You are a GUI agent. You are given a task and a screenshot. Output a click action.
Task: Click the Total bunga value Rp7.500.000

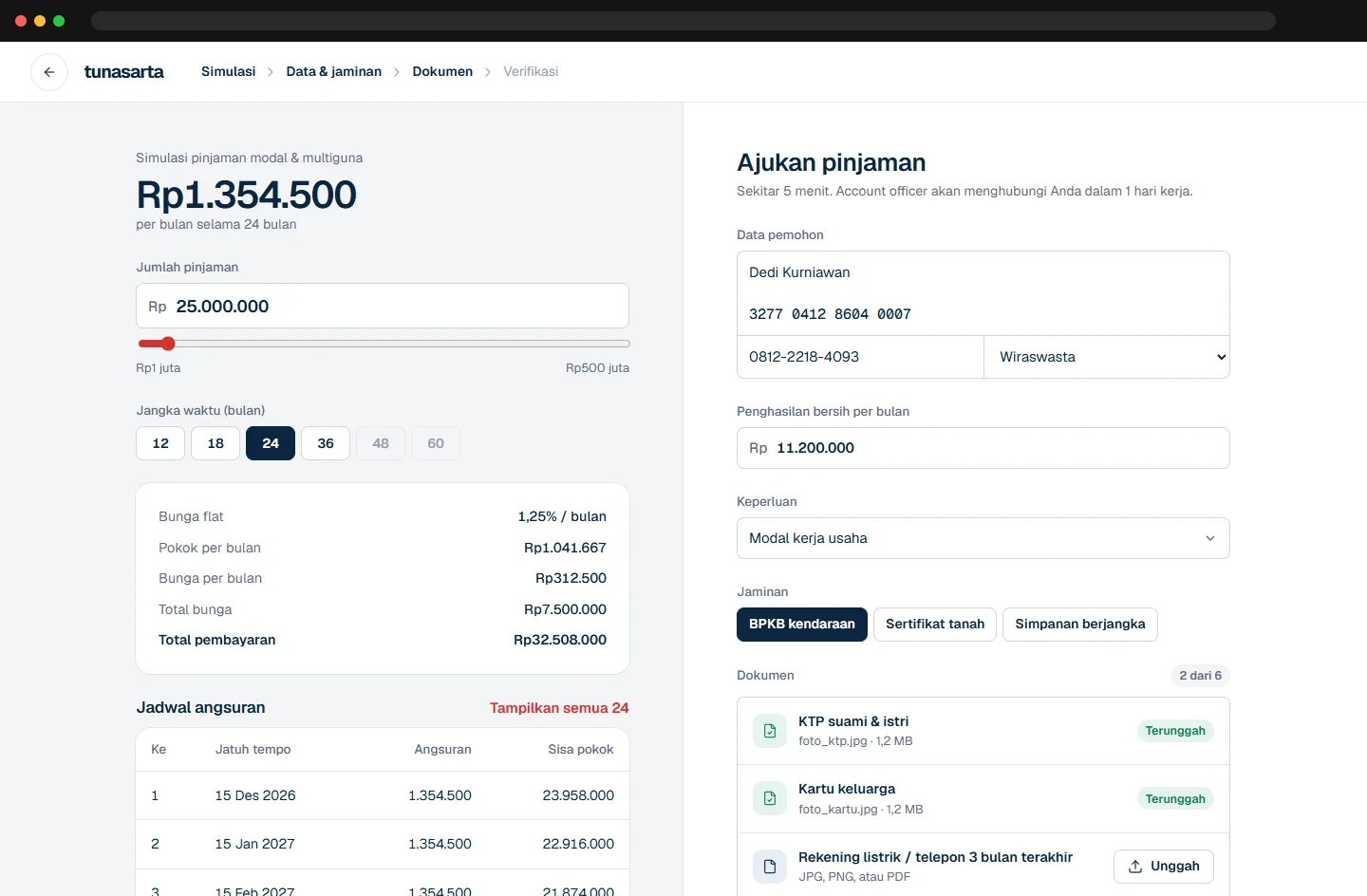pyautogui.click(x=565, y=609)
